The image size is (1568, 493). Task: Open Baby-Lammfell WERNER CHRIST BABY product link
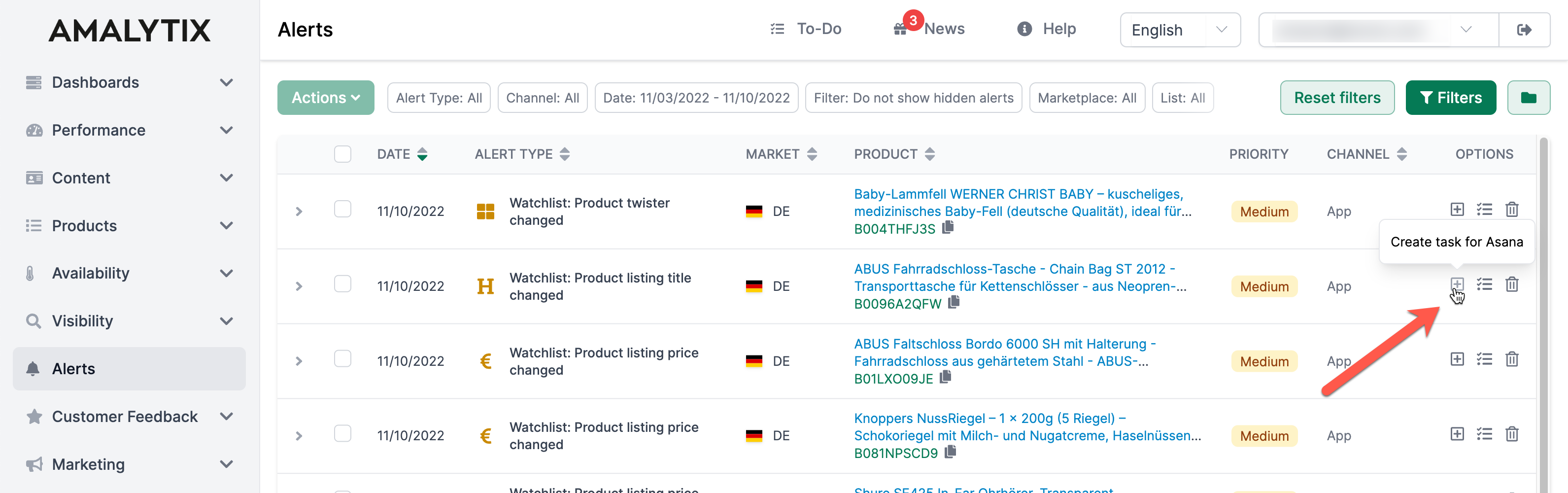pos(1023,203)
